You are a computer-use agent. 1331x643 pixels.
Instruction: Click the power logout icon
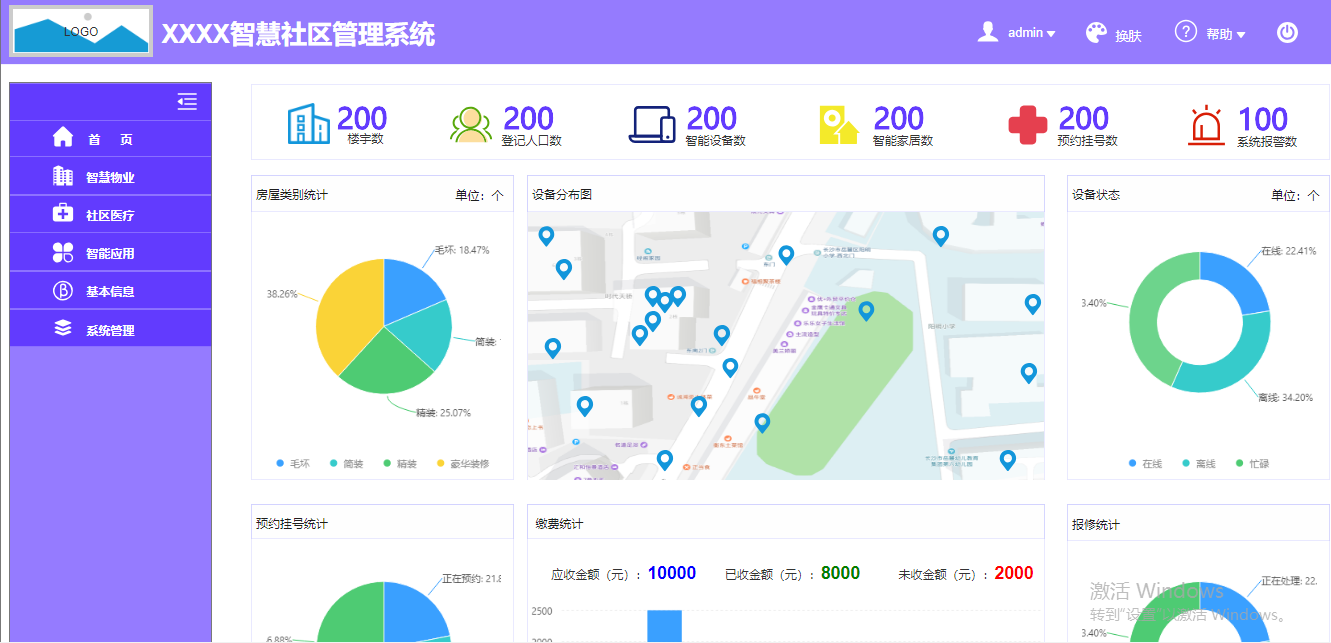pyautogui.click(x=1287, y=32)
